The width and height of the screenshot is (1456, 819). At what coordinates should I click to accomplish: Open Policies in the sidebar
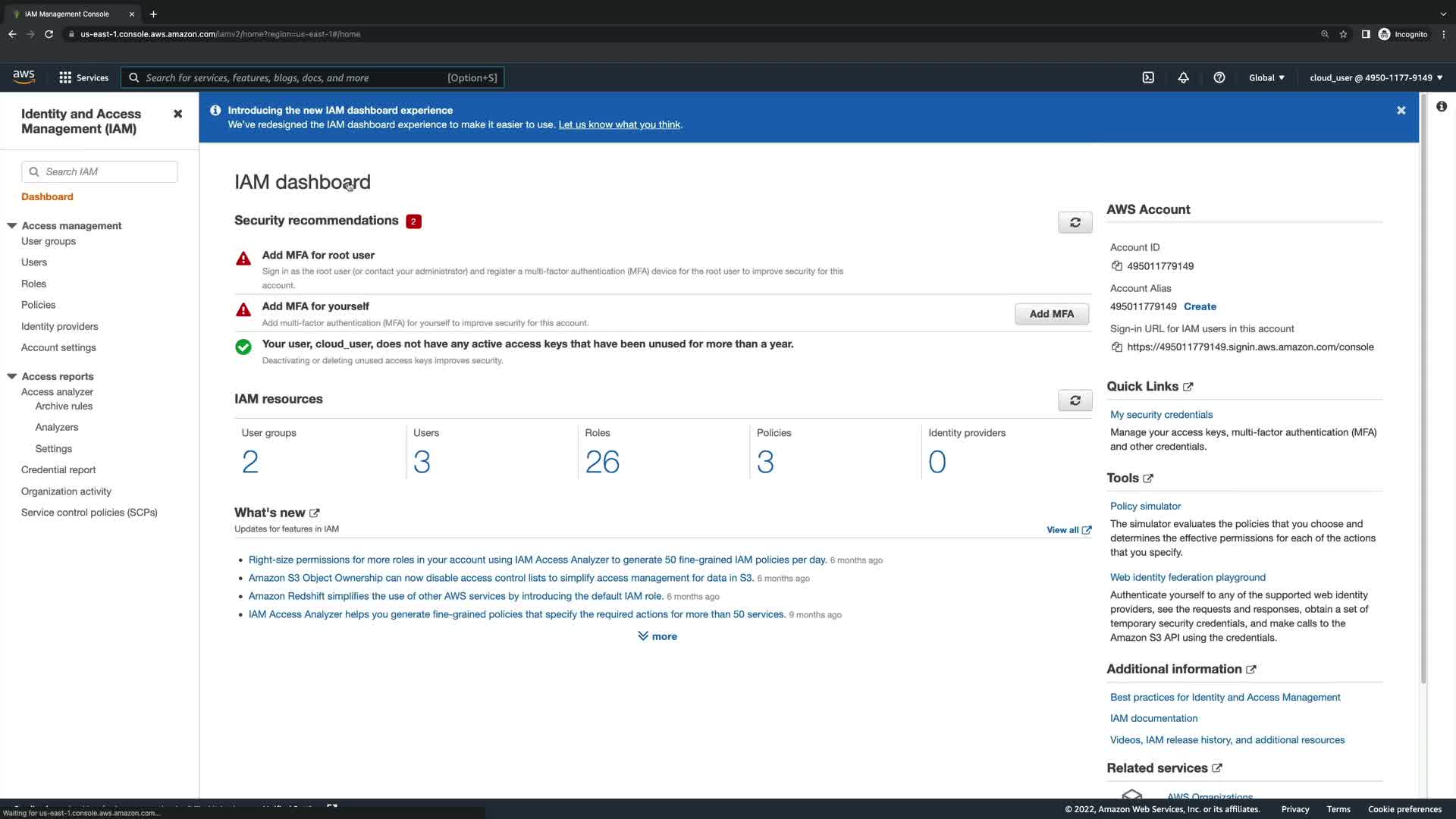click(x=38, y=305)
